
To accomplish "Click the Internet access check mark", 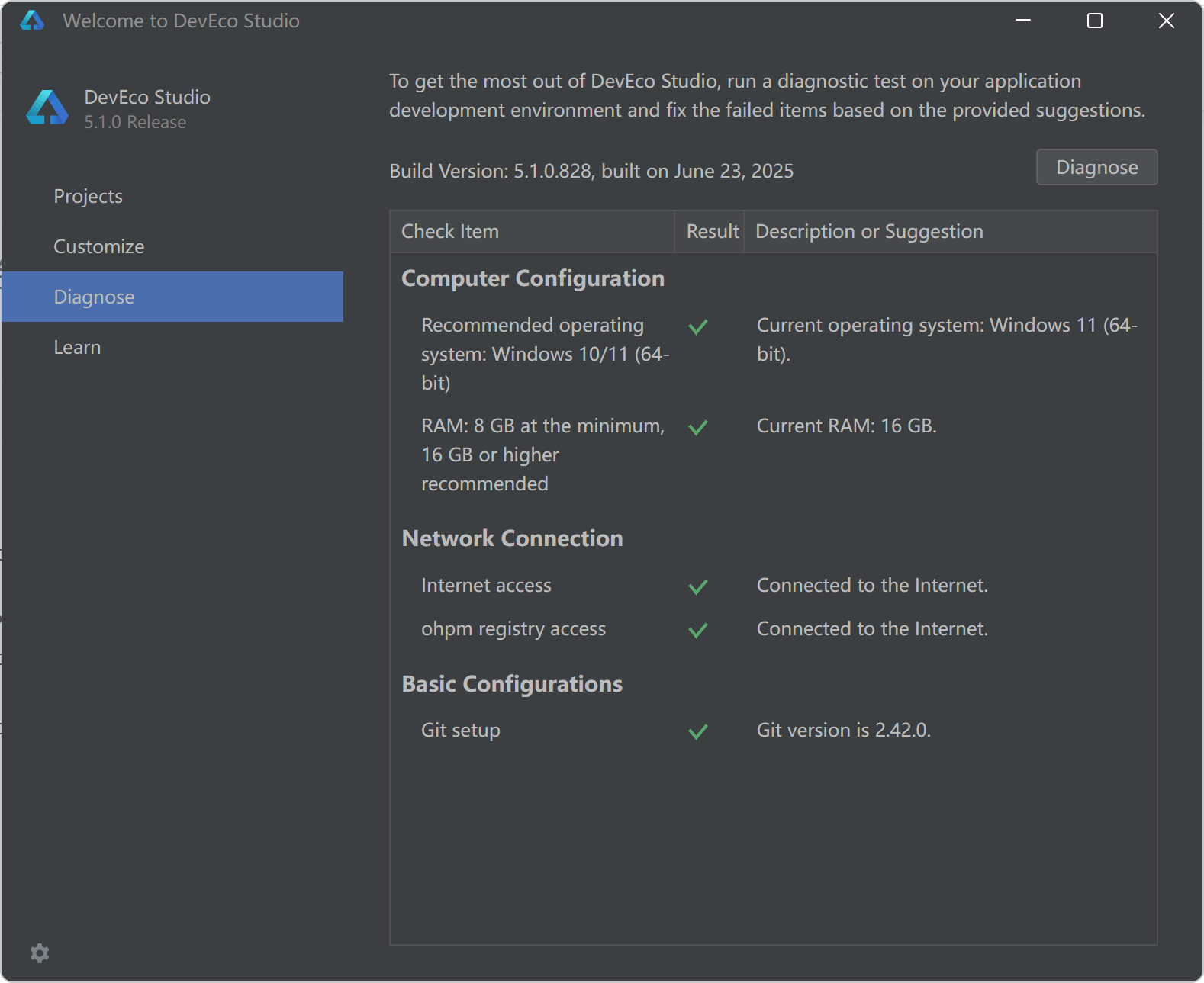I will 698,587.
